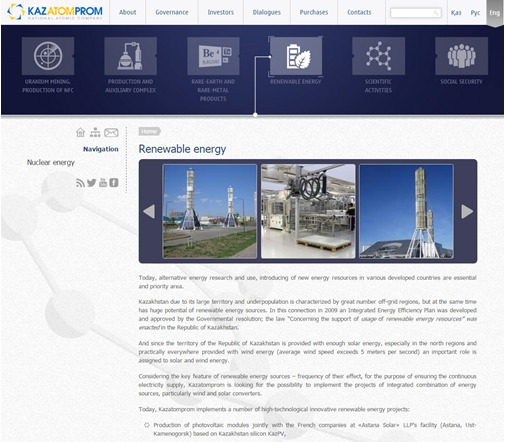Click the envelope contact icon
Viewport: 505px width, 442px height.
(x=111, y=133)
